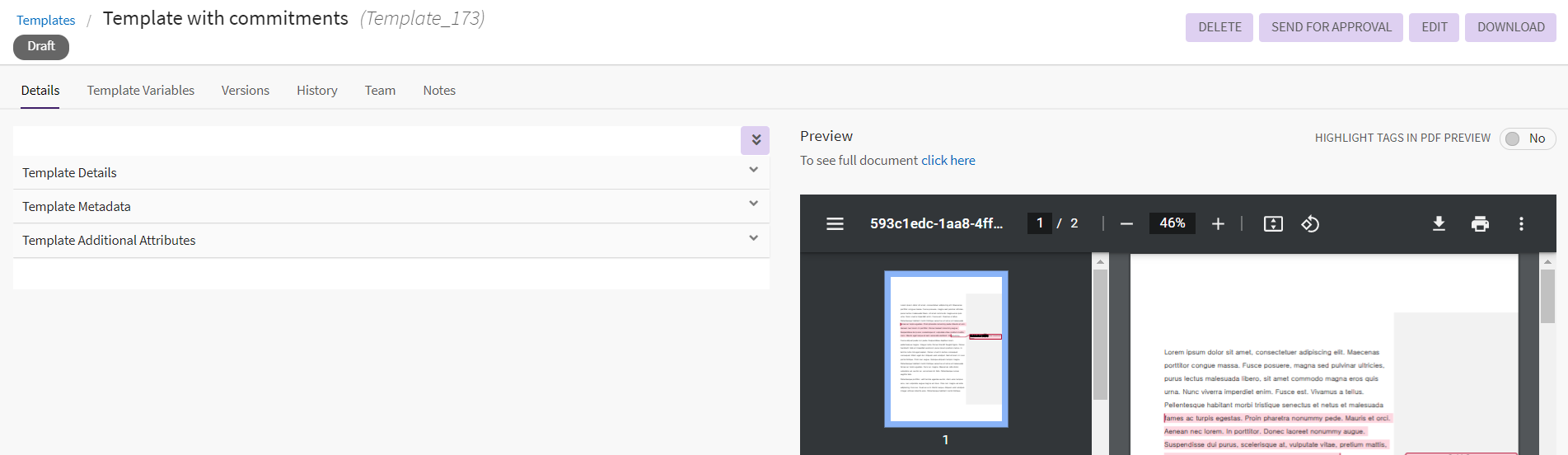Click the Send for Approval button
The image size is (1568, 455).
pyautogui.click(x=1331, y=27)
